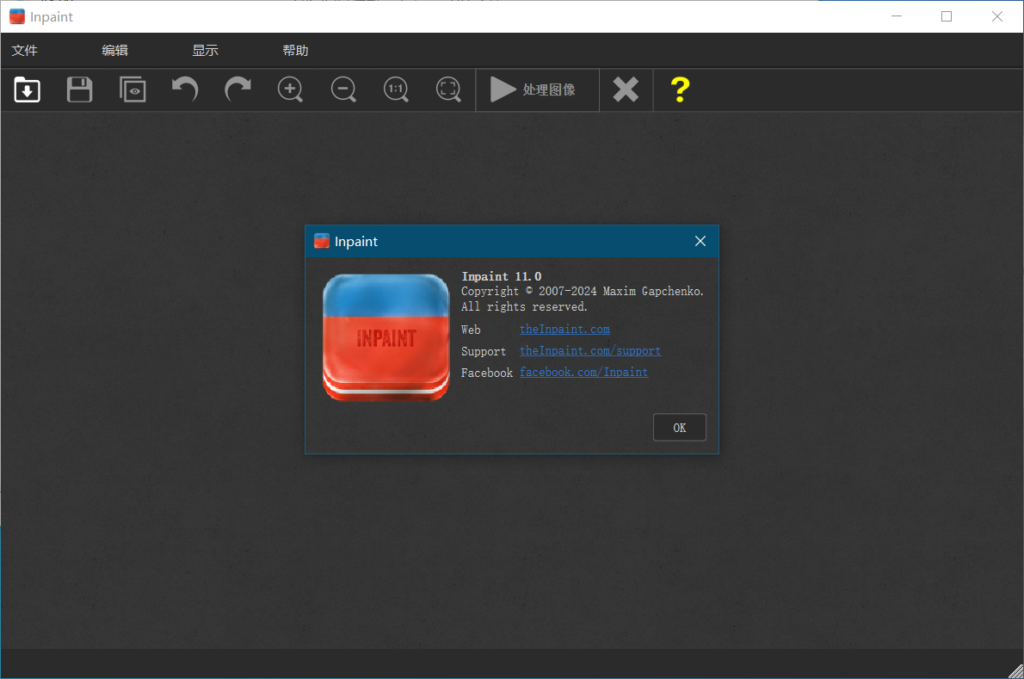Click the window resize grip corner
The image size is (1024, 679).
(x=1016, y=671)
